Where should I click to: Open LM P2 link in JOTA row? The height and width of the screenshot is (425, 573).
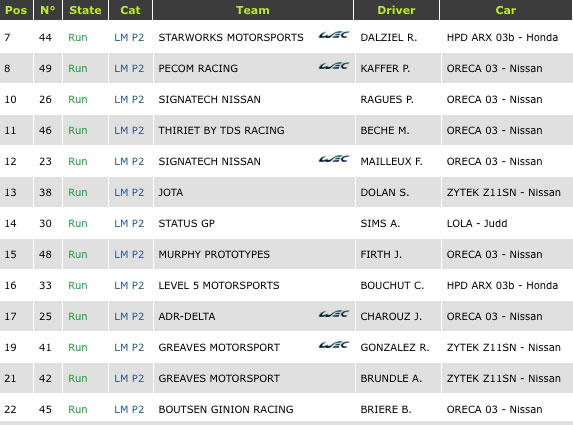(129, 192)
